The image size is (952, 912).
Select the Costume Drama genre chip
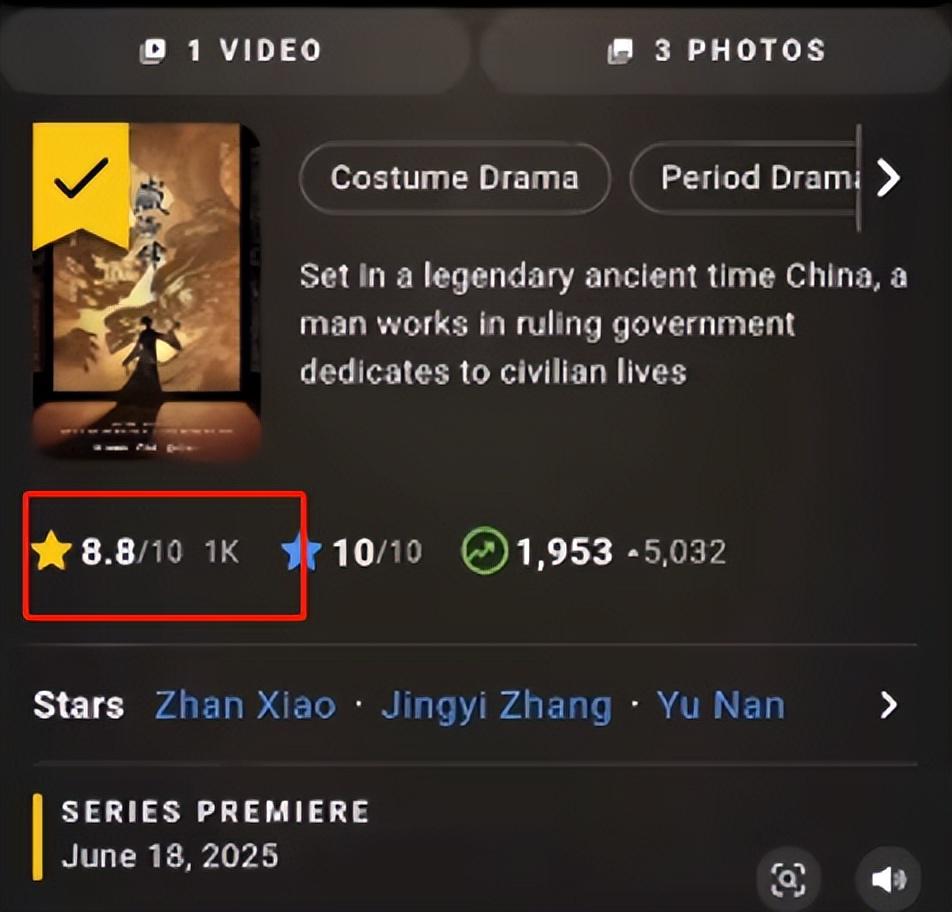[x=455, y=178]
